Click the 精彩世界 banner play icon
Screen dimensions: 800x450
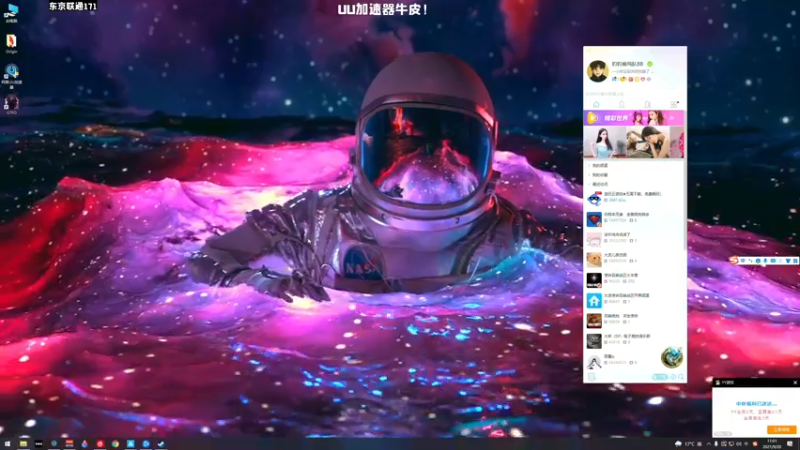click(592, 118)
